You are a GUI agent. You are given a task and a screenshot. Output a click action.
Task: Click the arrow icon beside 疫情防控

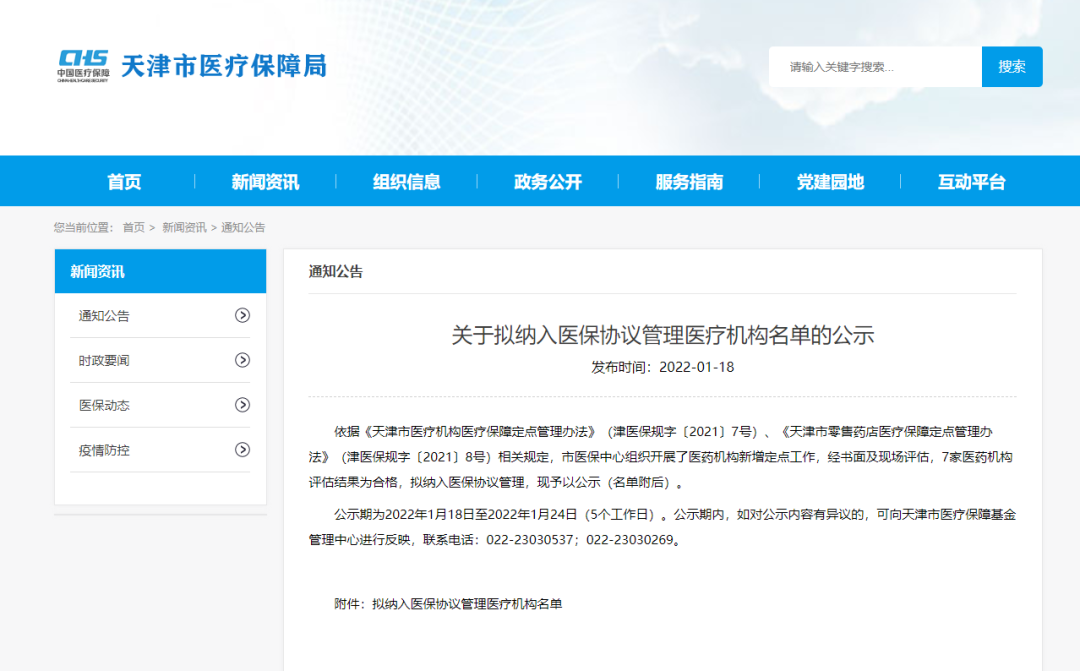click(242, 449)
